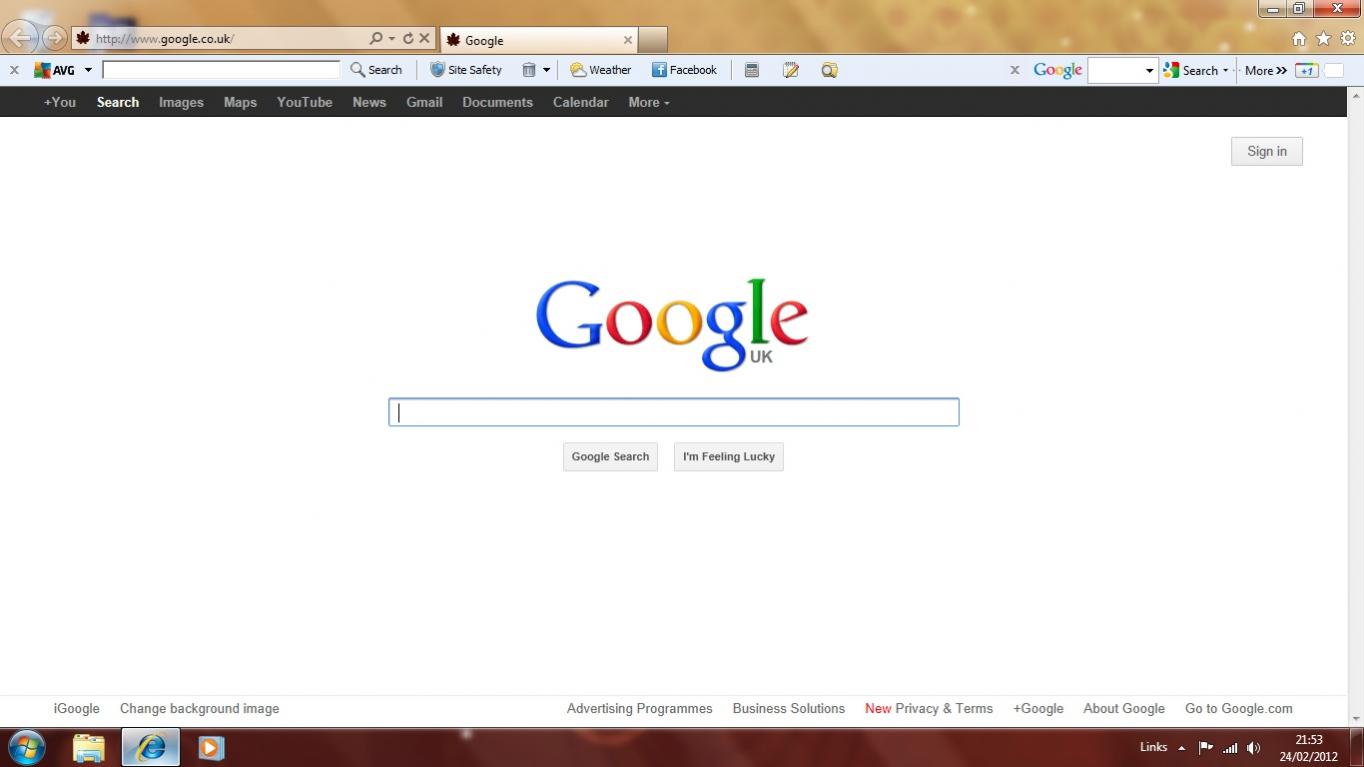This screenshot has height=767, width=1364.
Task: Open Favorites star icon
Action: [1323, 39]
